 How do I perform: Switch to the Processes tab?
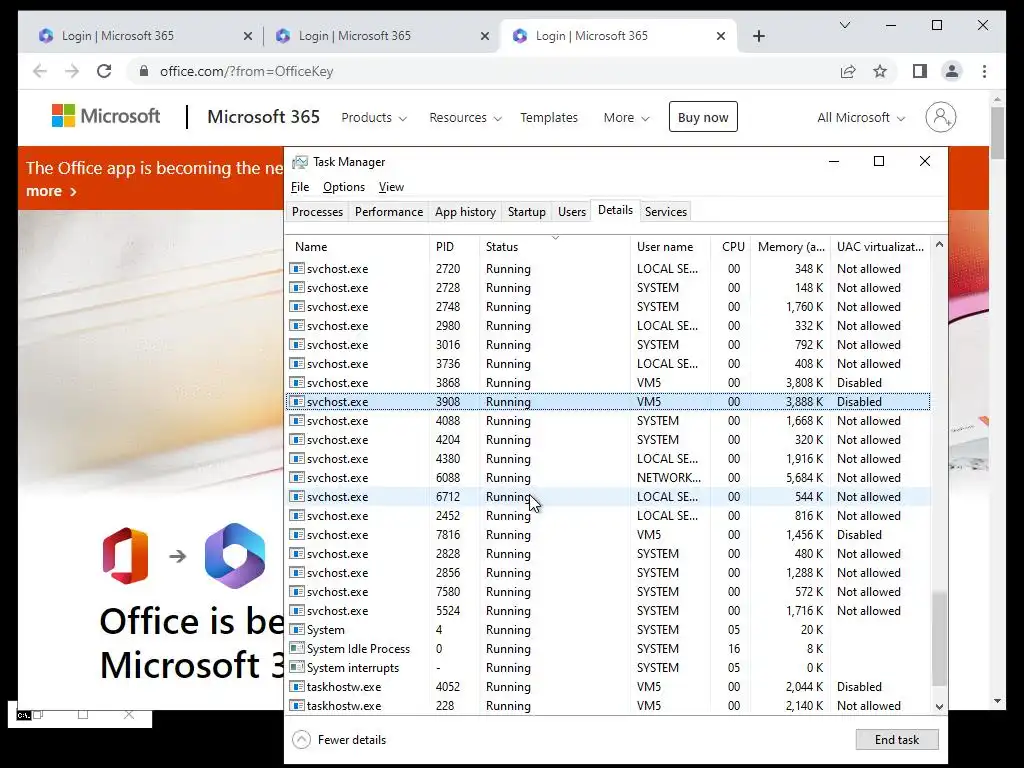pos(317,212)
